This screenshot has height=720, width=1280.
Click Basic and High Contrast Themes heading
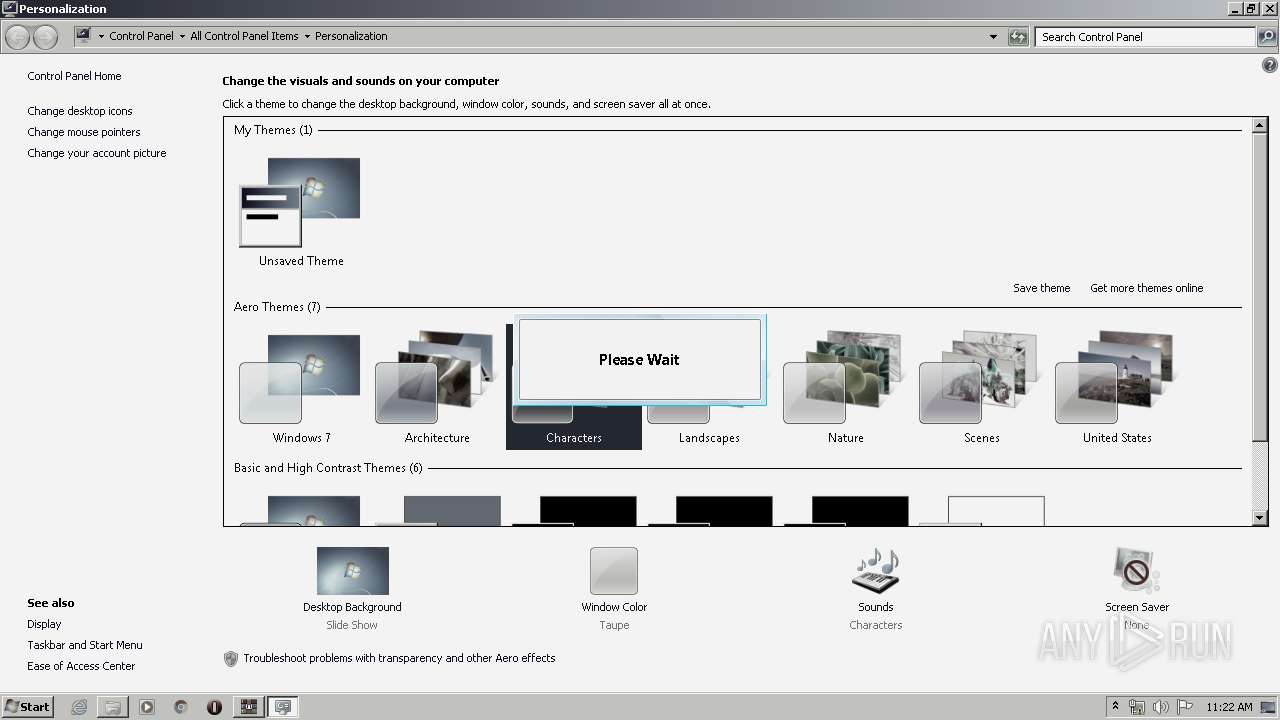click(328, 468)
